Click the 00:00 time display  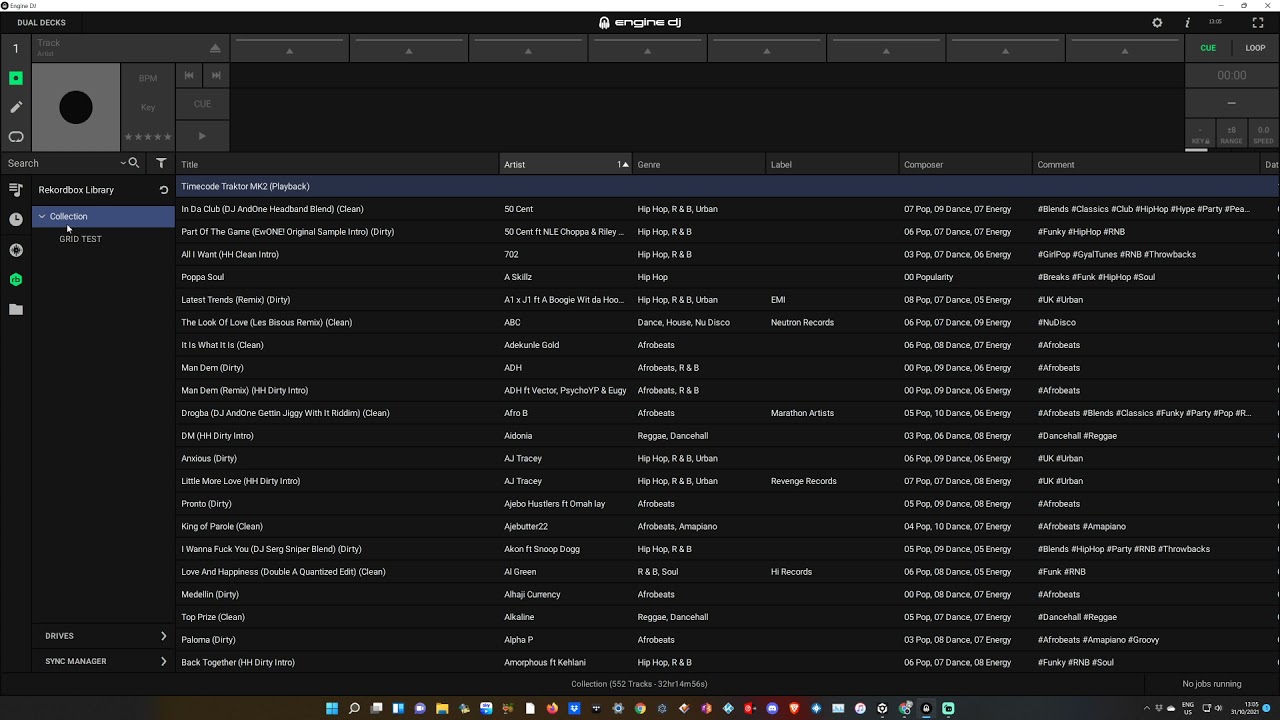pyautogui.click(x=1232, y=75)
